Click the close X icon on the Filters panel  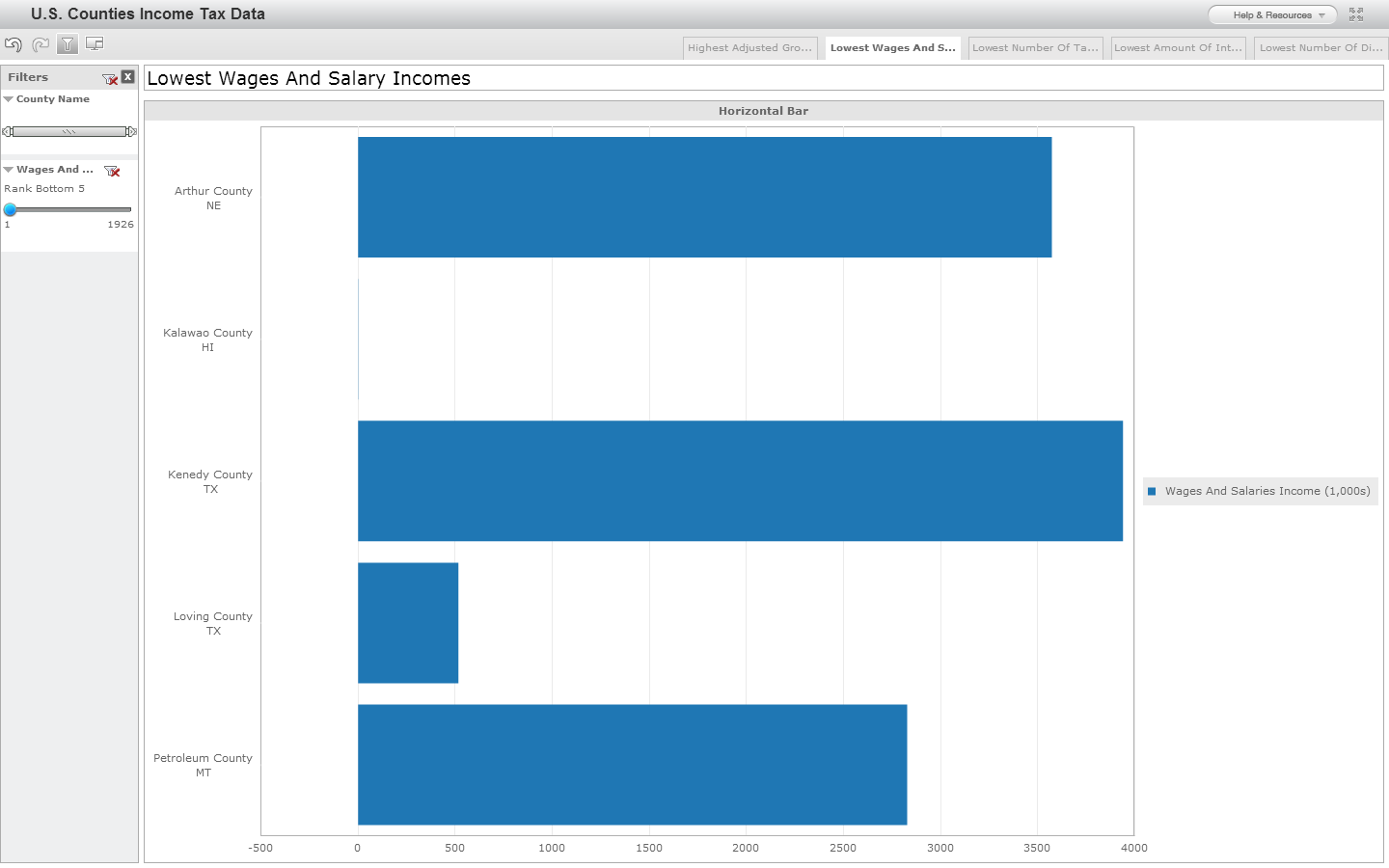[128, 77]
